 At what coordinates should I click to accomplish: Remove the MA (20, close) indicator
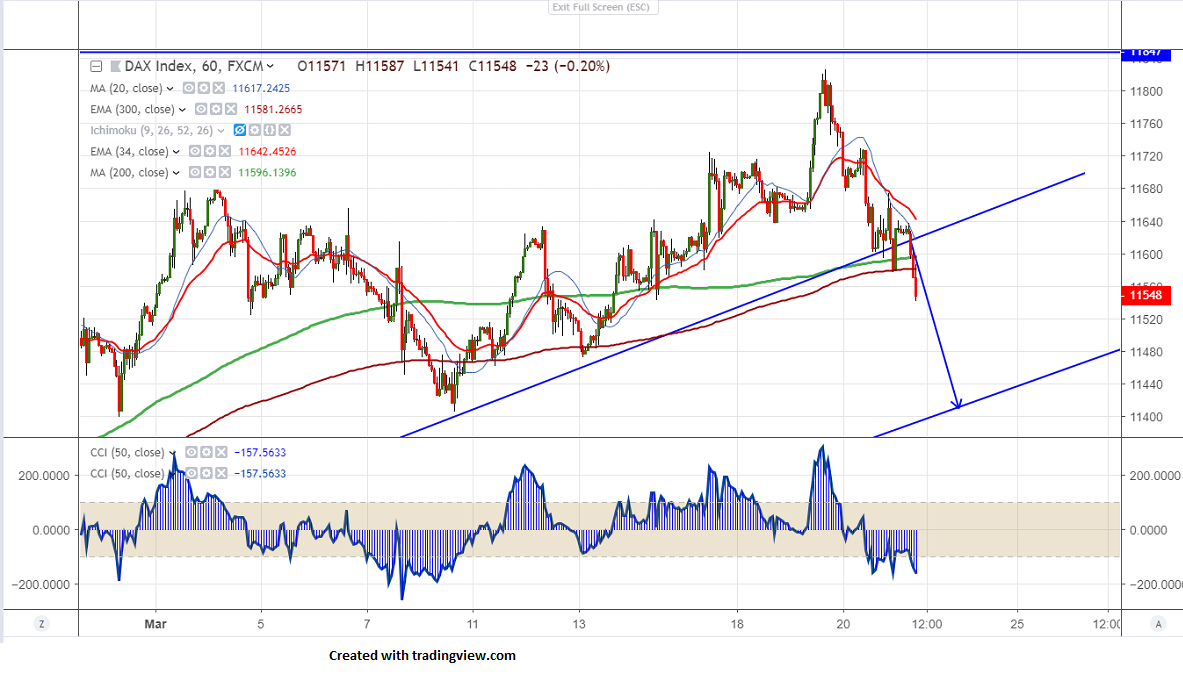[218, 88]
